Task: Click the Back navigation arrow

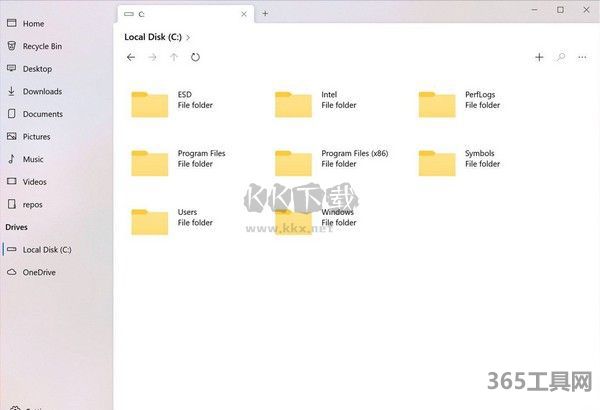Action: click(131, 57)
